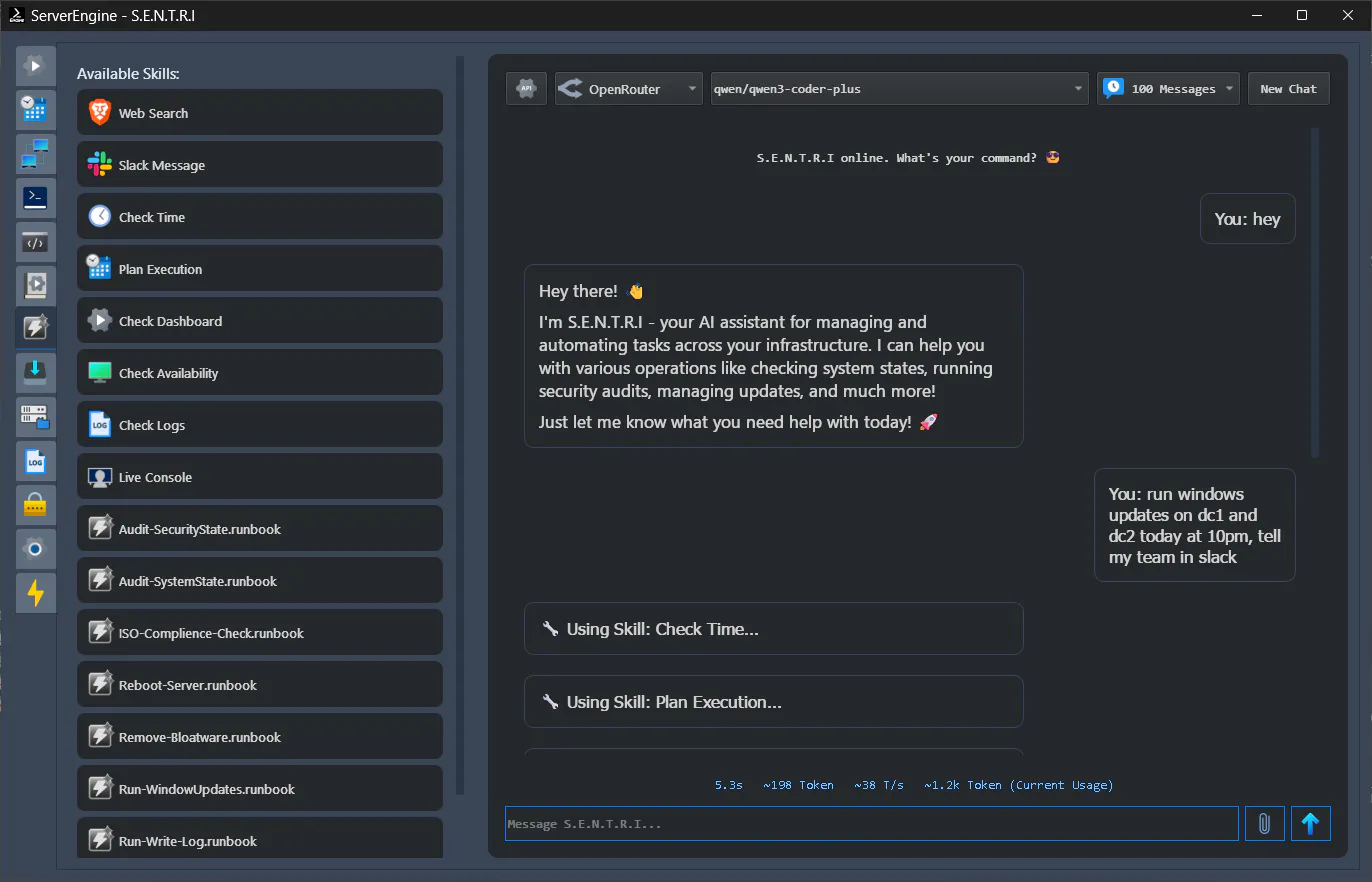Click the blue send arrow icon
The width and height of the screenshot is (1372, 882).
1311,823
